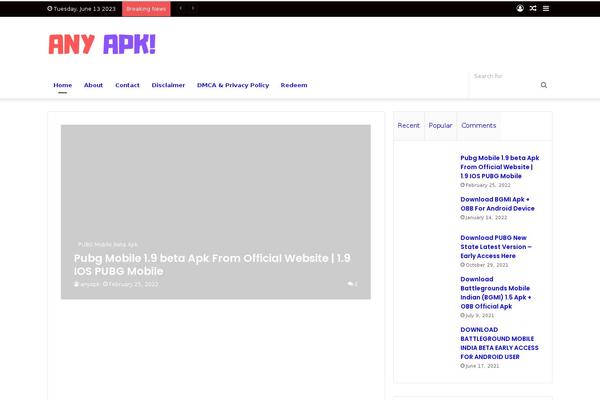
Task: Open the user login icon
Action: tap(520, 8)
